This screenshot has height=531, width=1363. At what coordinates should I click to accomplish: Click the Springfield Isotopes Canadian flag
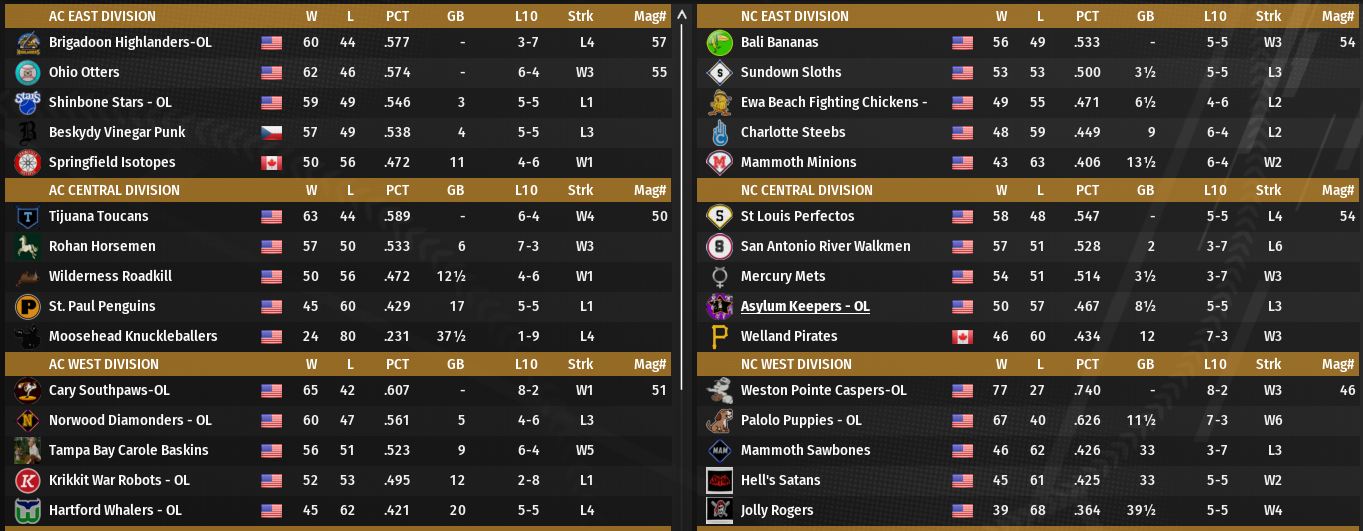click(x=271, y=163)
